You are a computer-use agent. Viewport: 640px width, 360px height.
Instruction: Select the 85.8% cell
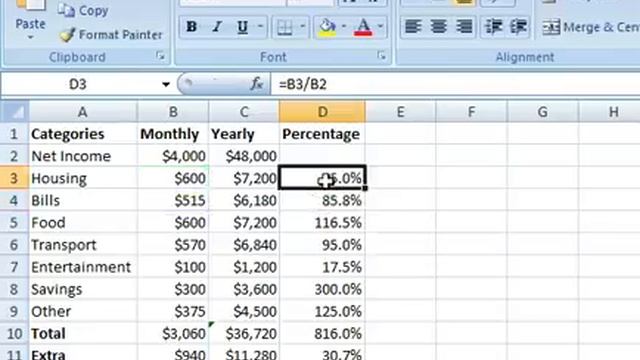(322, 200)
